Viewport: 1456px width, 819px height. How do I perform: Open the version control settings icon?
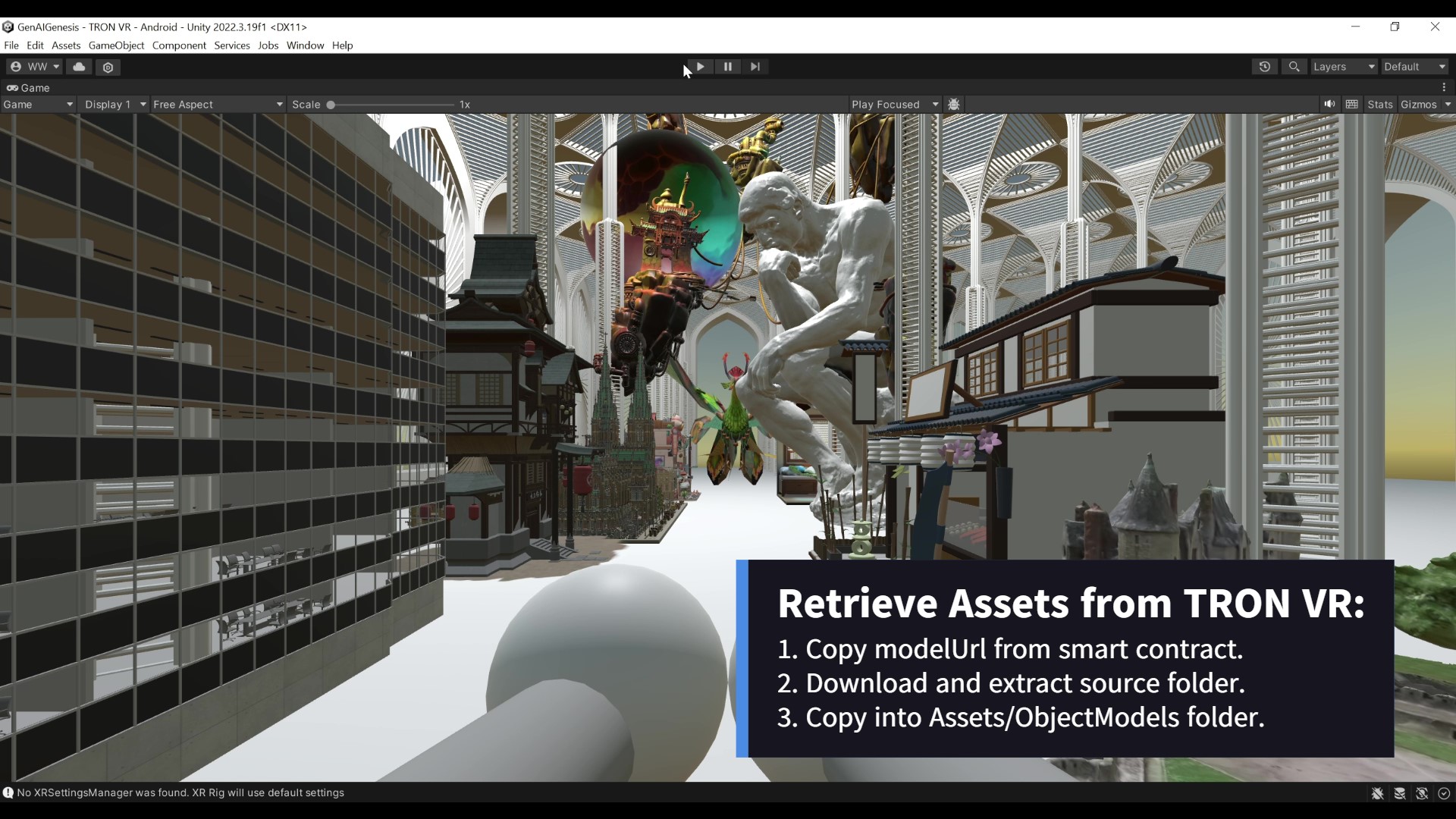pos(108,67)
